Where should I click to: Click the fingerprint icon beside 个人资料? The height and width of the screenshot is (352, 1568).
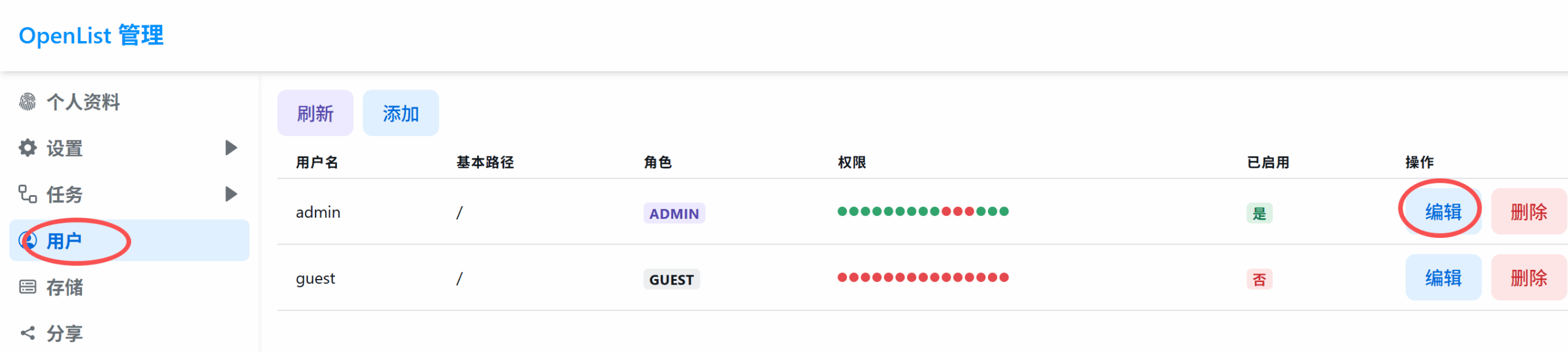click(x=28, y=102)
